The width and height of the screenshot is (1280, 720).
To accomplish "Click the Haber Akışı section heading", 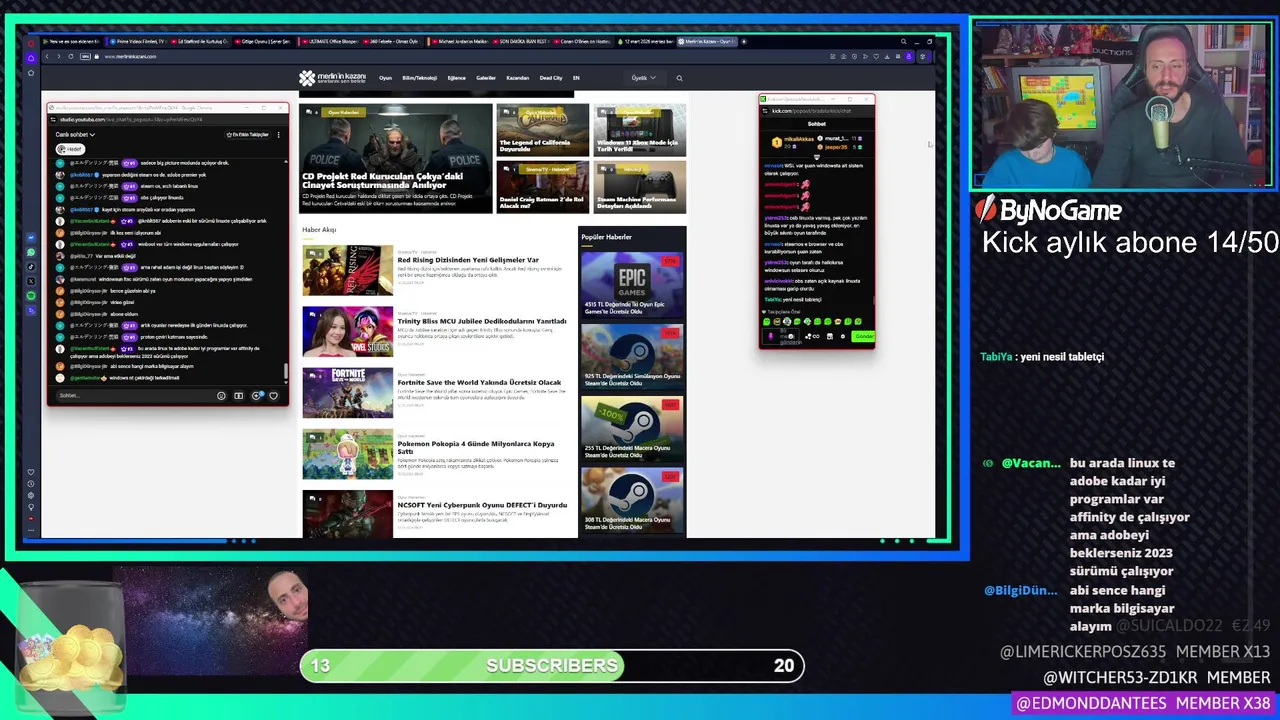I will coord(319,230).
